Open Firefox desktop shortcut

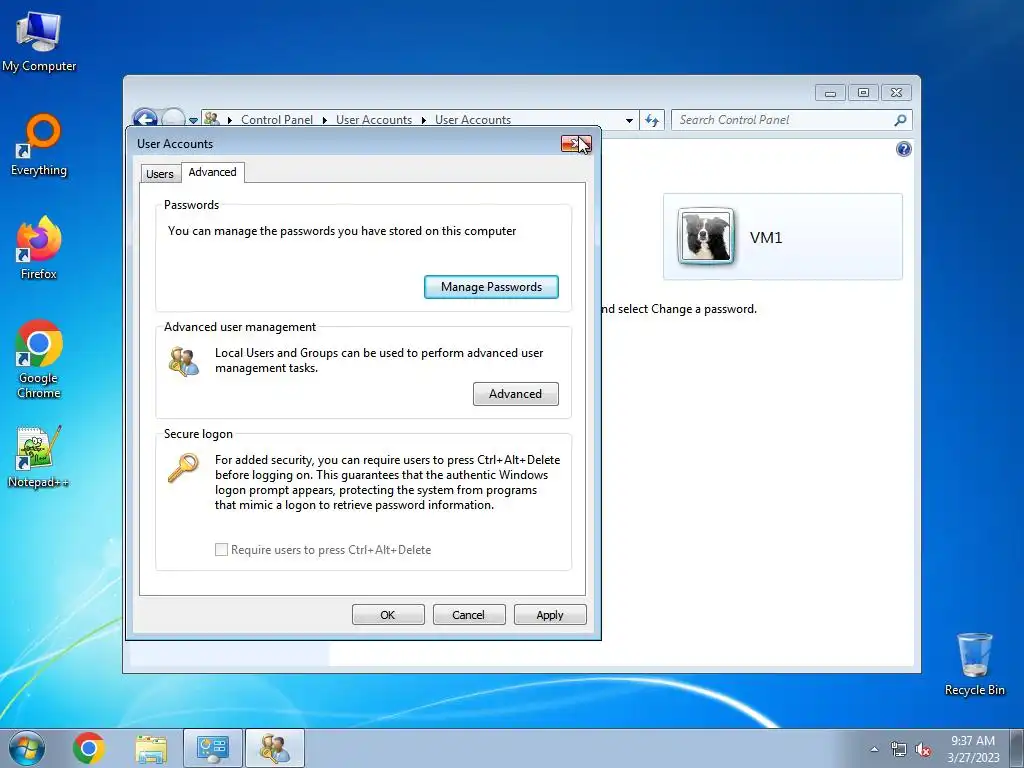tap(39, 248)
